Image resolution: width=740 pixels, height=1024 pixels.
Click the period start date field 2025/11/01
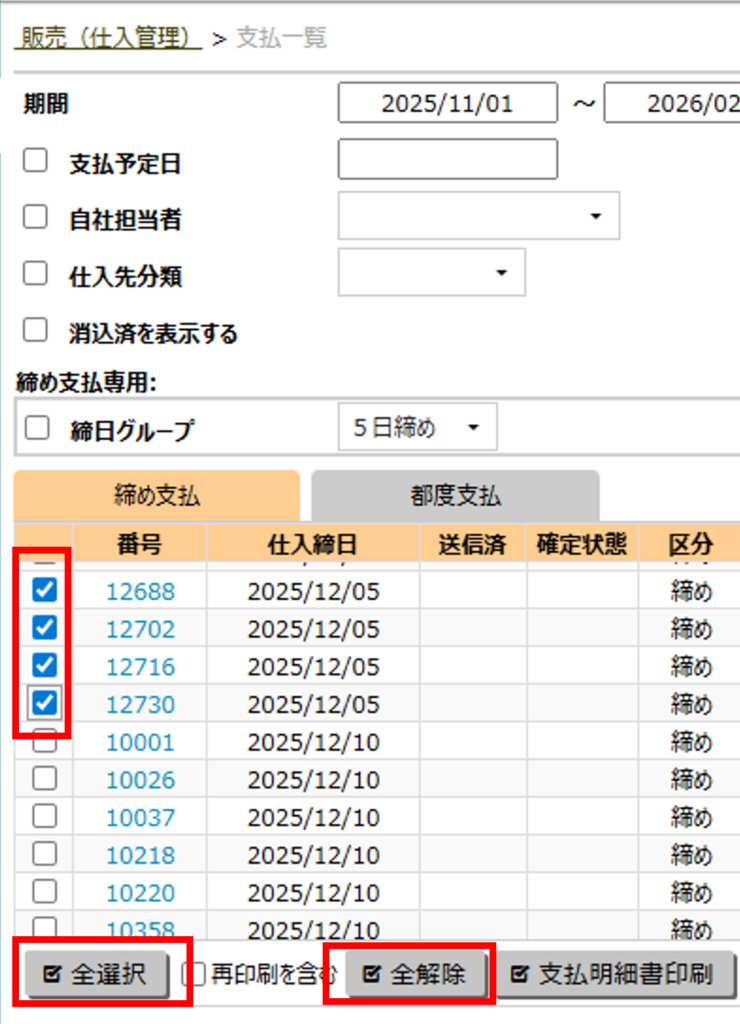click(x=447, y=103)
